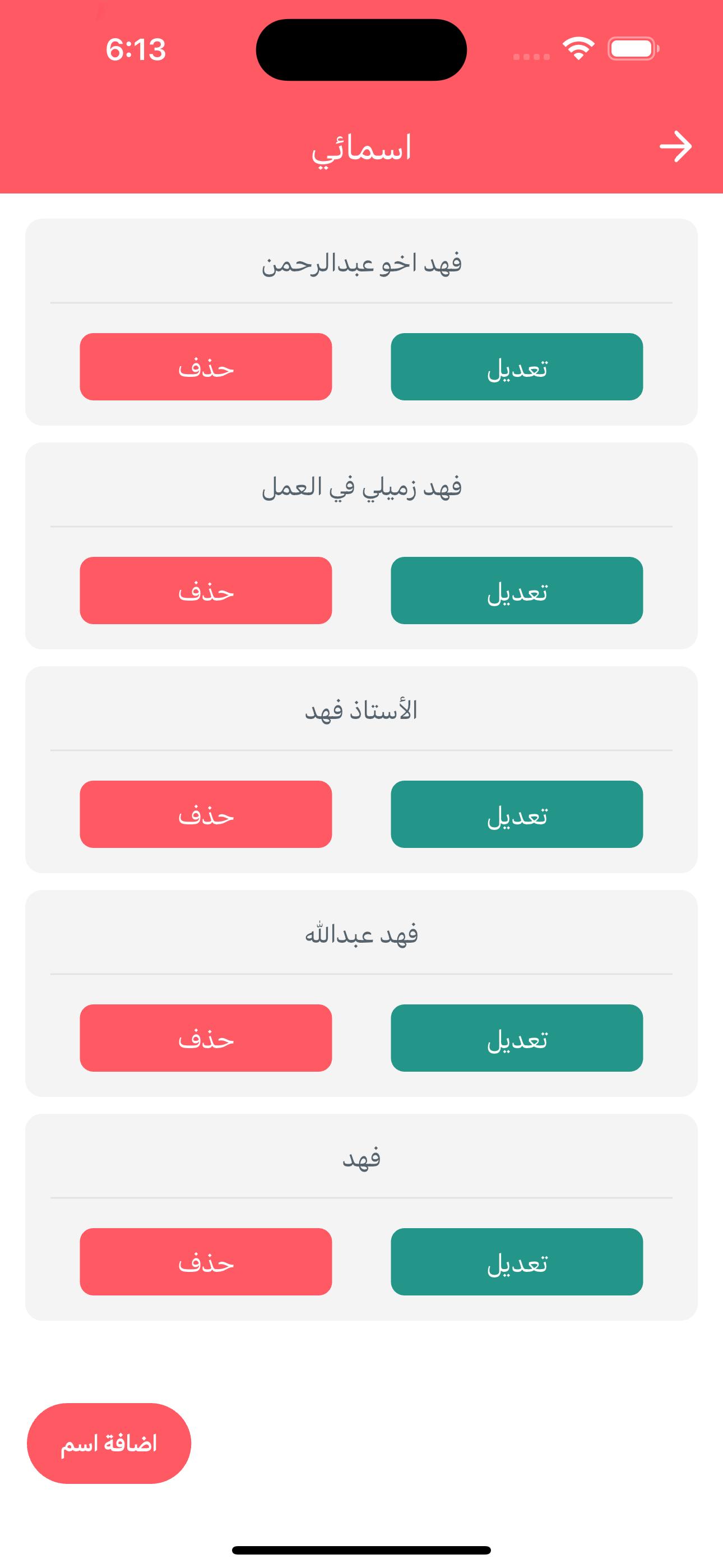Edit the last name card فهد
Viewport: 723px width, 1568px height.
[516, 1261]
